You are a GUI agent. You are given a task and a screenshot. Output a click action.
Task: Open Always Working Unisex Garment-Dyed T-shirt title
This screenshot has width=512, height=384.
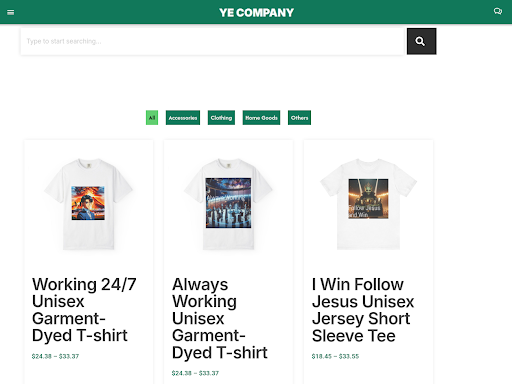pos(220,318)
